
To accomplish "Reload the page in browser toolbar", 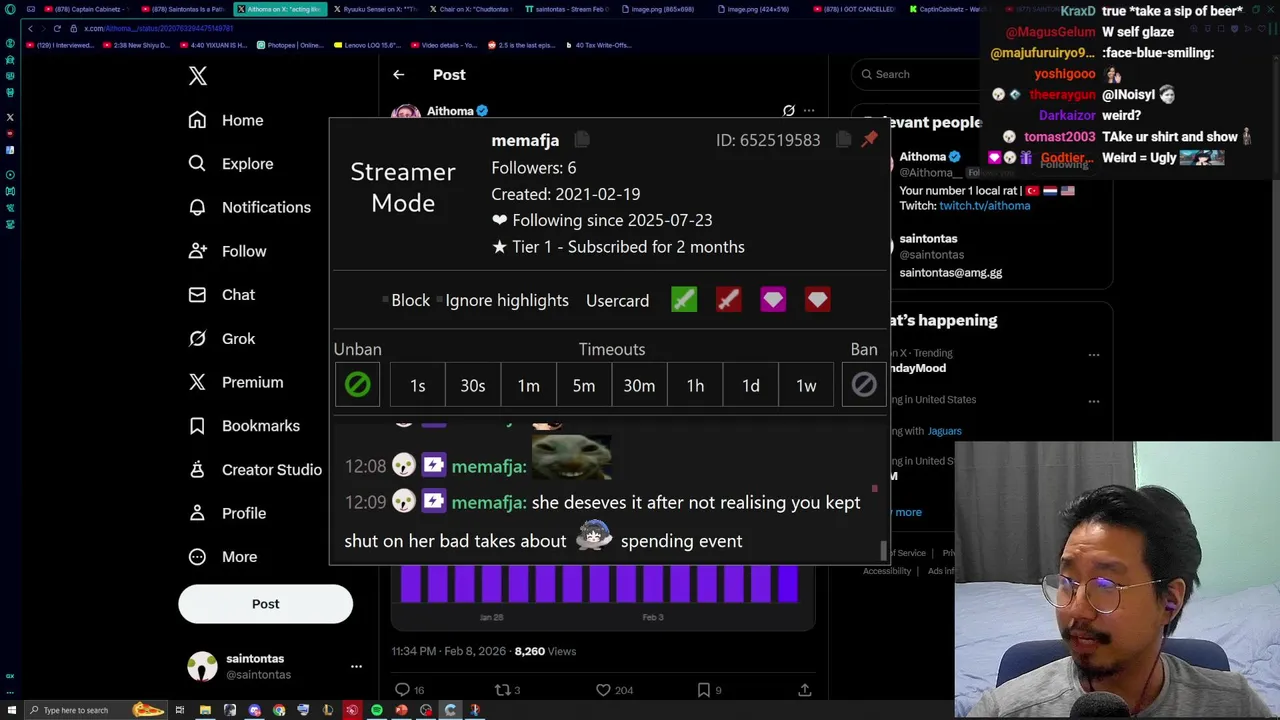I will tap(57, 28).
